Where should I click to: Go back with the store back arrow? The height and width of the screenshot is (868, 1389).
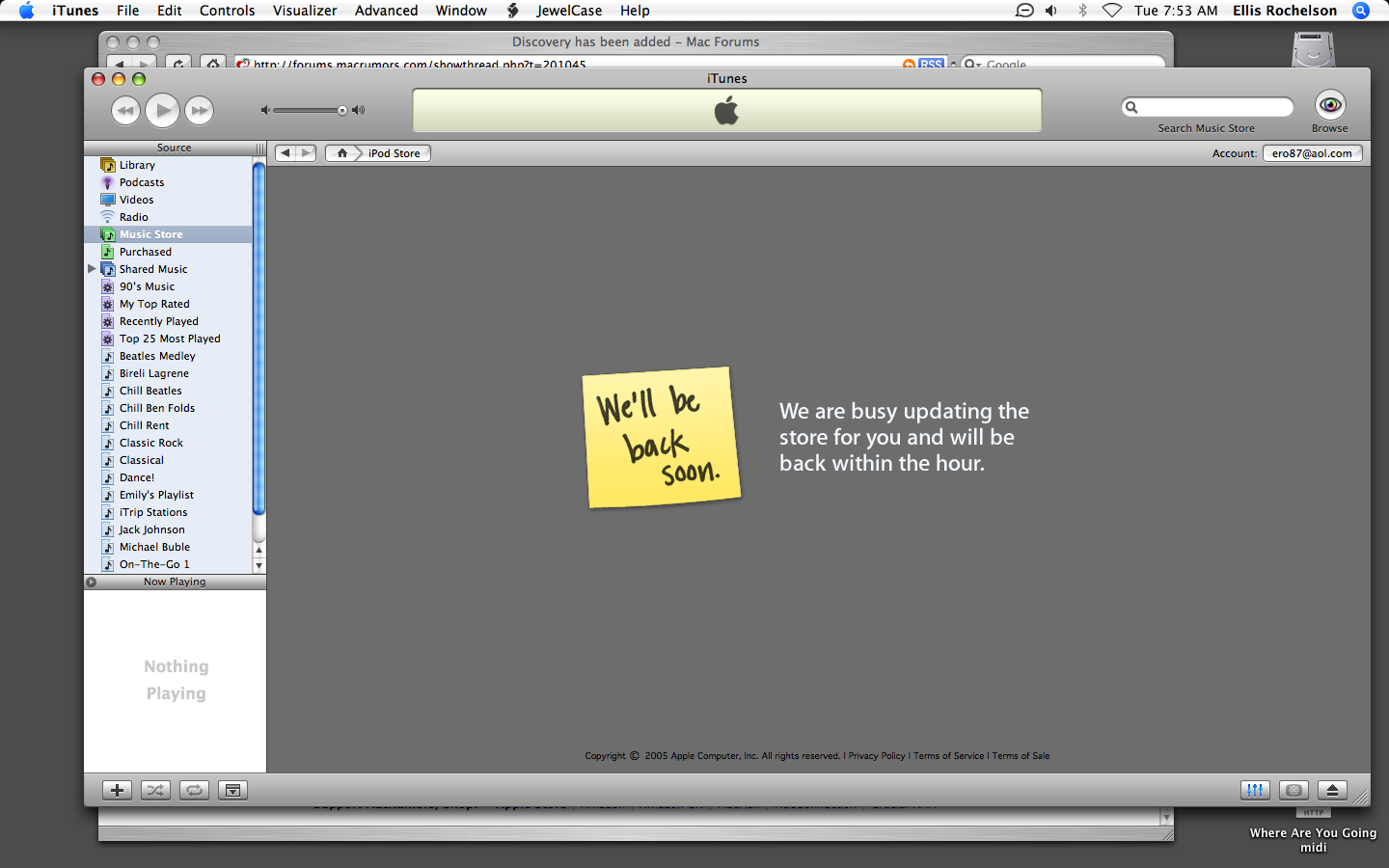pos(286,153)
